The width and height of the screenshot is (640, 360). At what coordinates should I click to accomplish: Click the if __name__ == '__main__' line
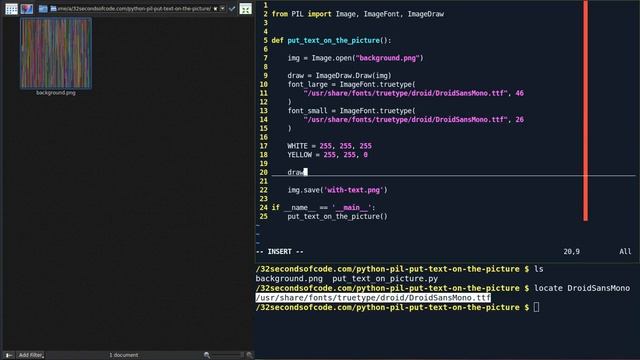point(323,207)
